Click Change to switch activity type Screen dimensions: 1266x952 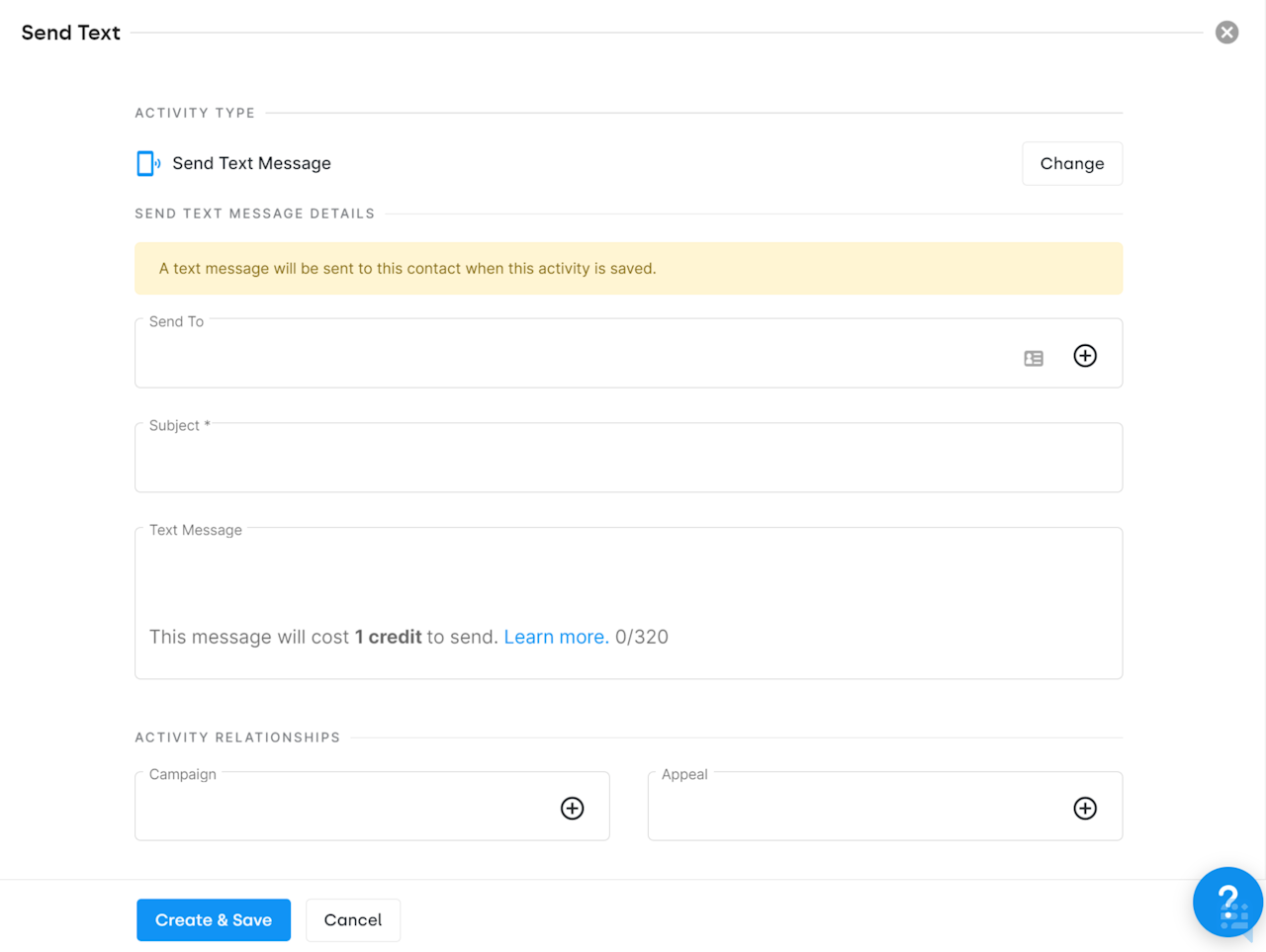[x=1072, y=163]
